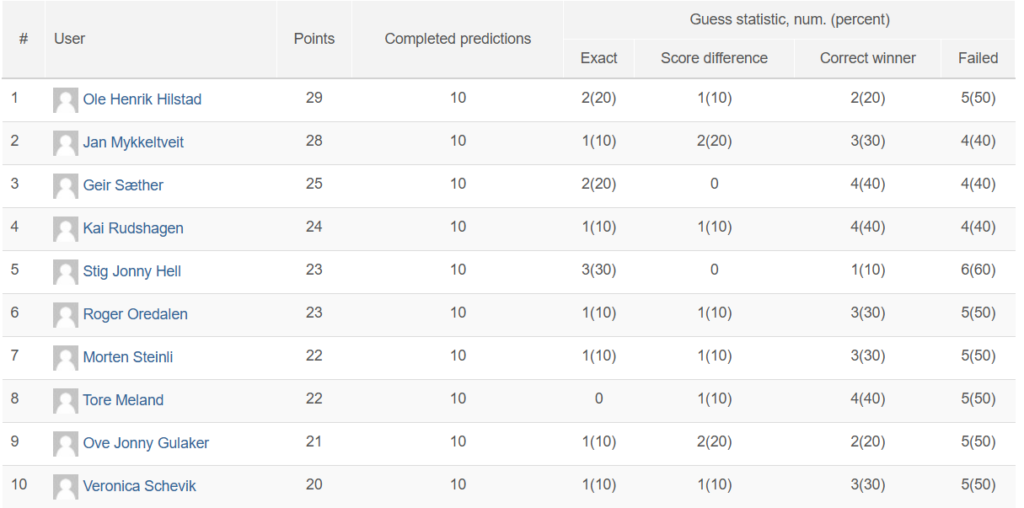Open Ole Henrik Hilstad's profile link

(142, 99)
